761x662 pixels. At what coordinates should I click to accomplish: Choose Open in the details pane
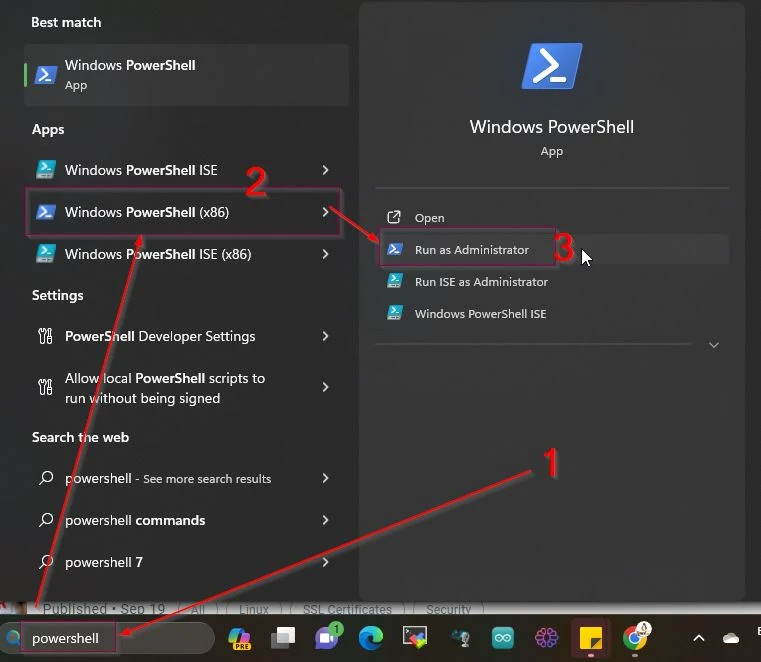(552, 217)
